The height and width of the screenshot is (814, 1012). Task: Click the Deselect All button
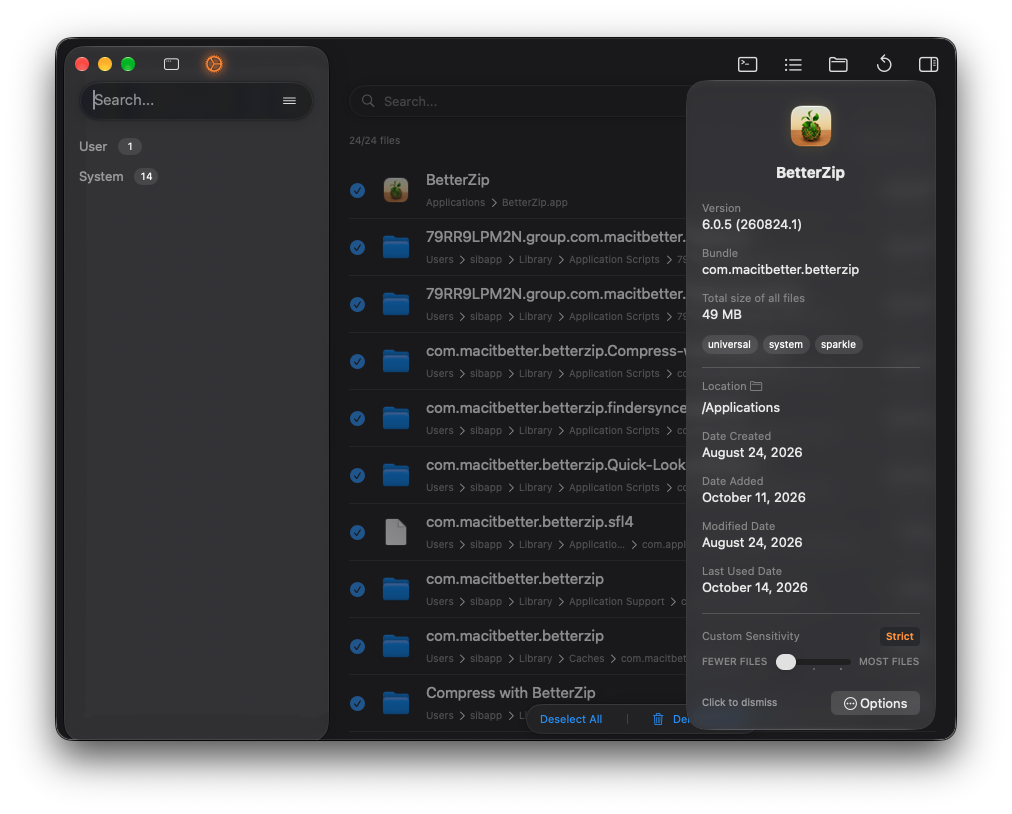coord(571,719)
